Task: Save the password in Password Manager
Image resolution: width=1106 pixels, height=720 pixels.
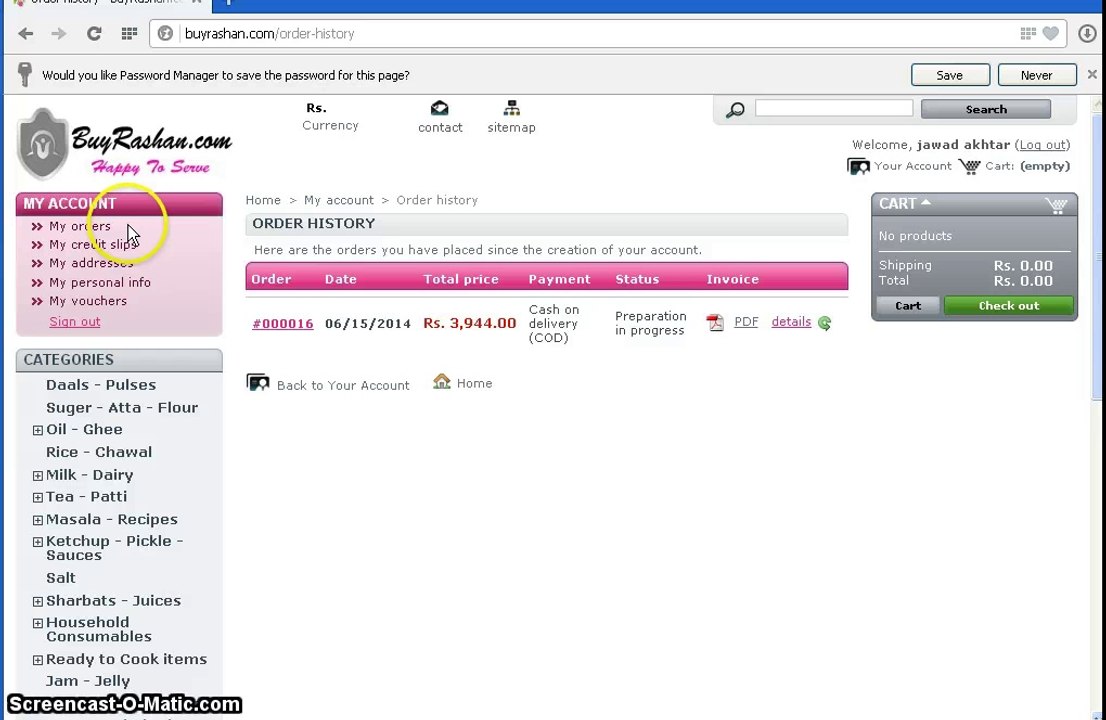Action: [x=950, y=75]
